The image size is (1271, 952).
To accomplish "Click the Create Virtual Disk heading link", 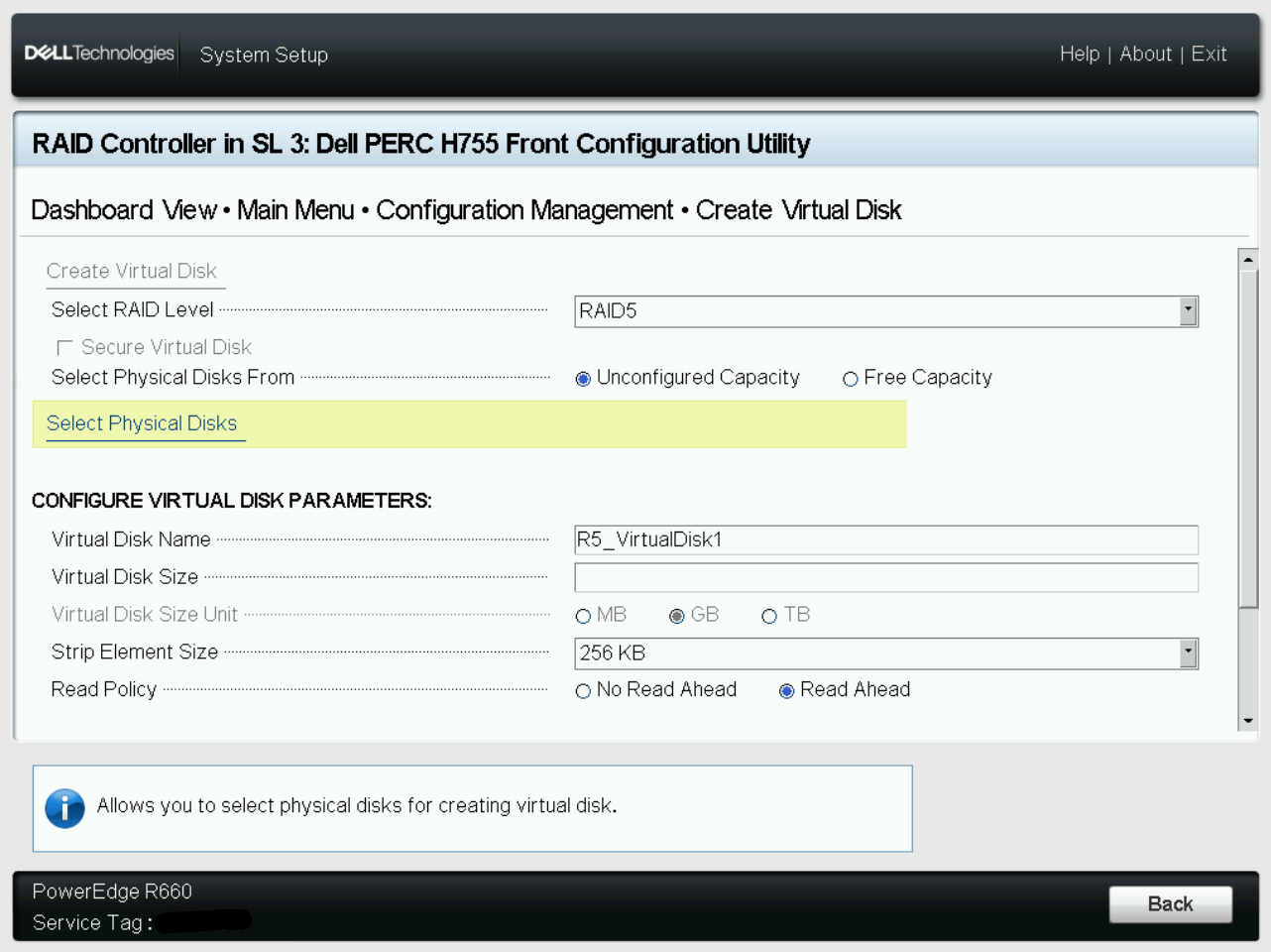I will (x=131, y=271).
